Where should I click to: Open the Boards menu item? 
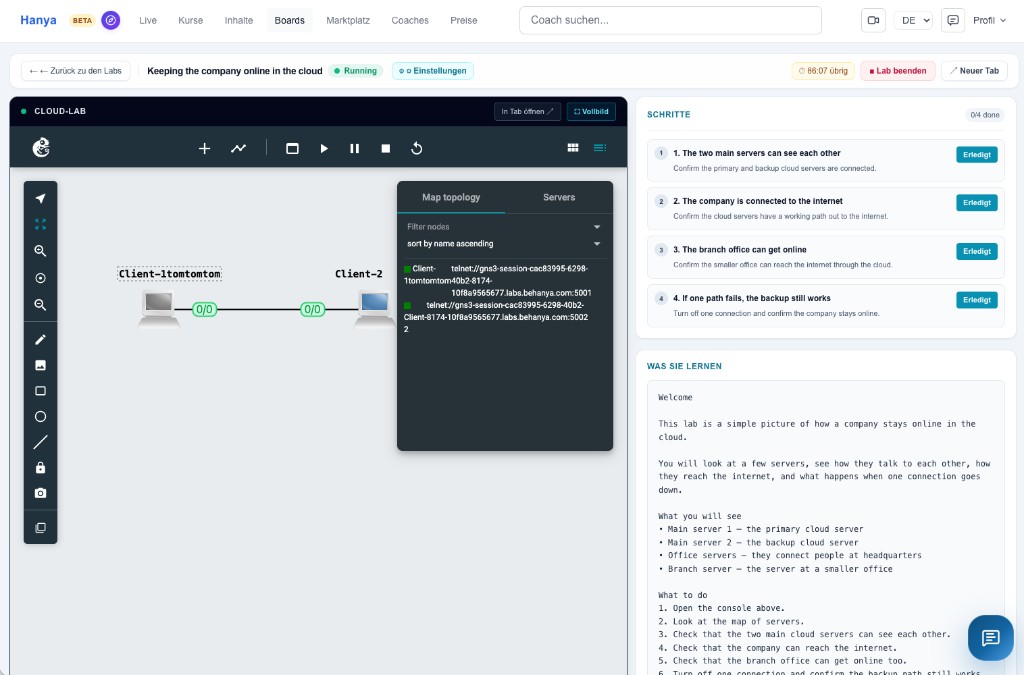[x=289, y=20]
